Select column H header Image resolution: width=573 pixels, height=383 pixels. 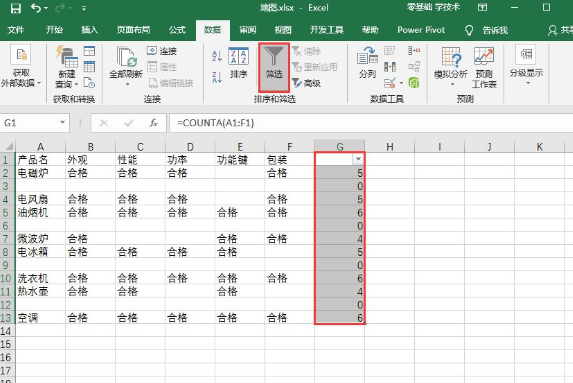point(390,147)
